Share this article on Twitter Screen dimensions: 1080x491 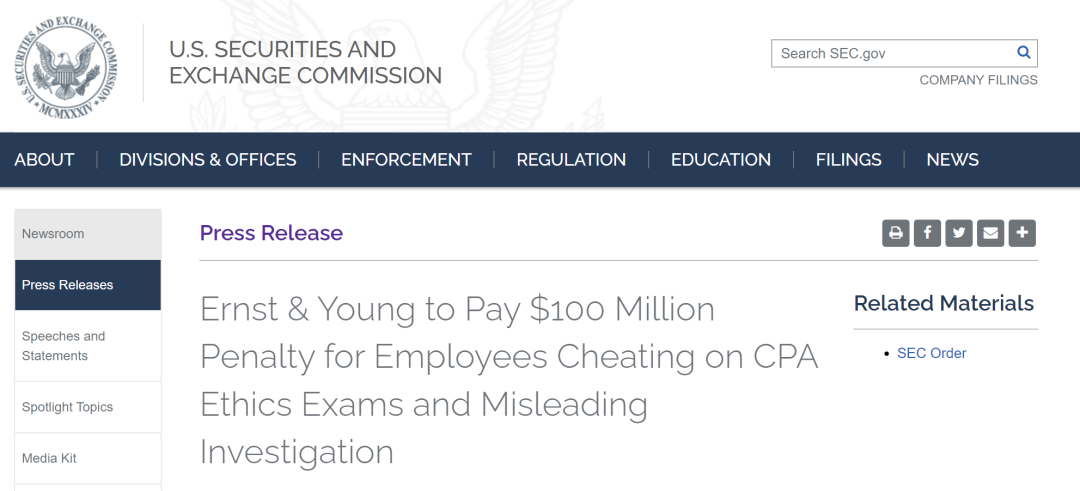959,233
